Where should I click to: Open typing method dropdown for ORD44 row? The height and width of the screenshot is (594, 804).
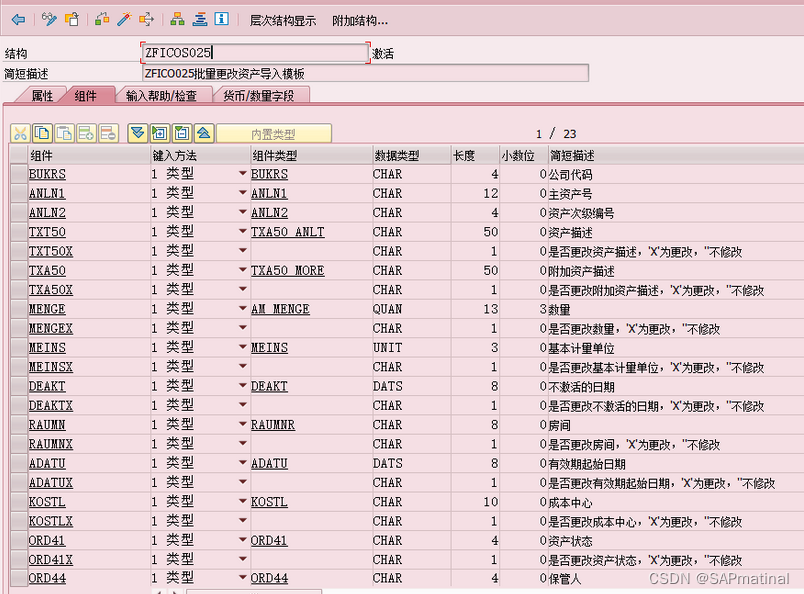(243, 578)
